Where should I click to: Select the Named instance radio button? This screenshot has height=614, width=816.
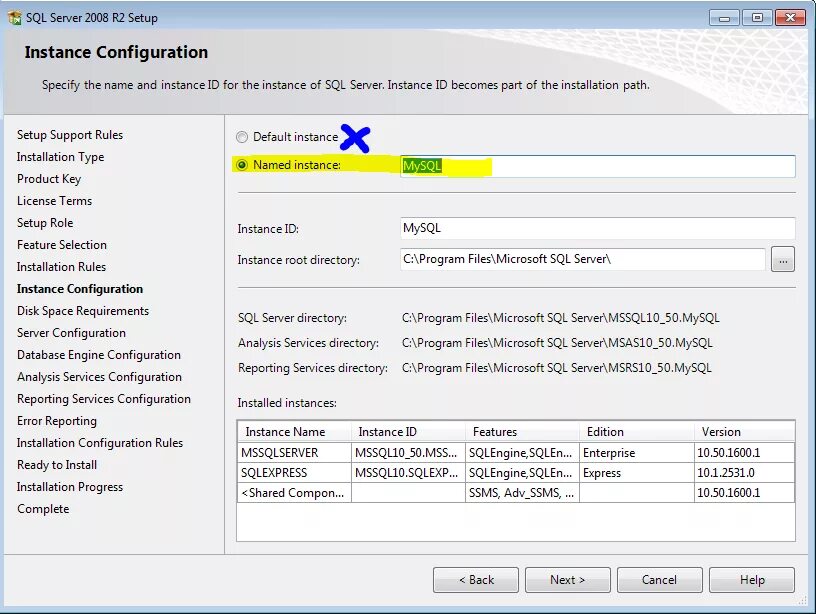(241, 165)
